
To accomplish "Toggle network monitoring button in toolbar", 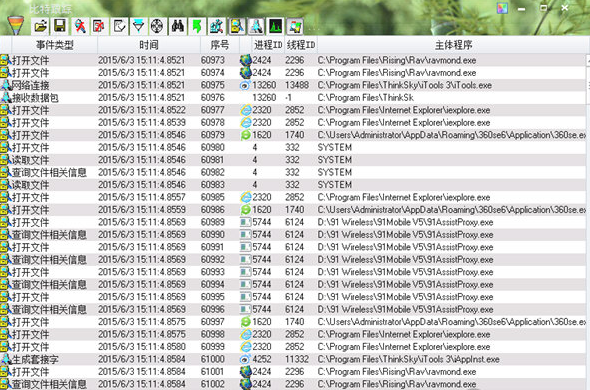I will tap(256, 26).
